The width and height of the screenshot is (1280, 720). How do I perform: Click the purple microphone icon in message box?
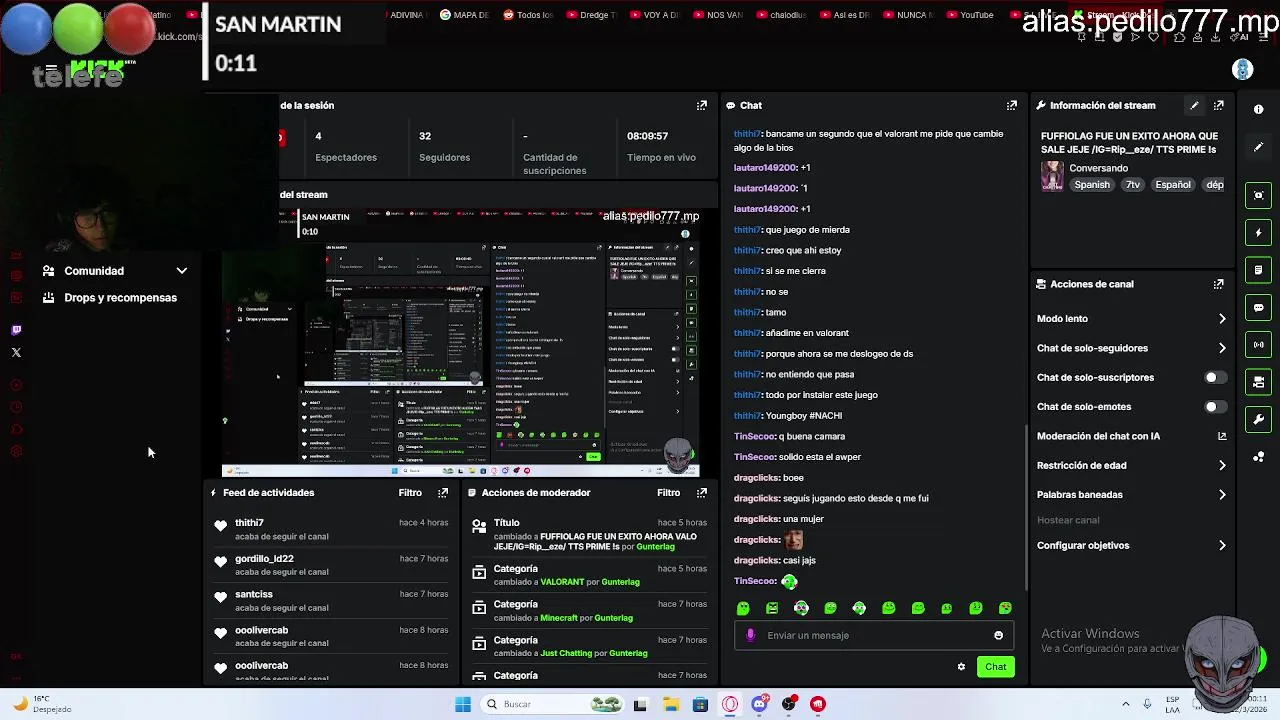(751, 635)
